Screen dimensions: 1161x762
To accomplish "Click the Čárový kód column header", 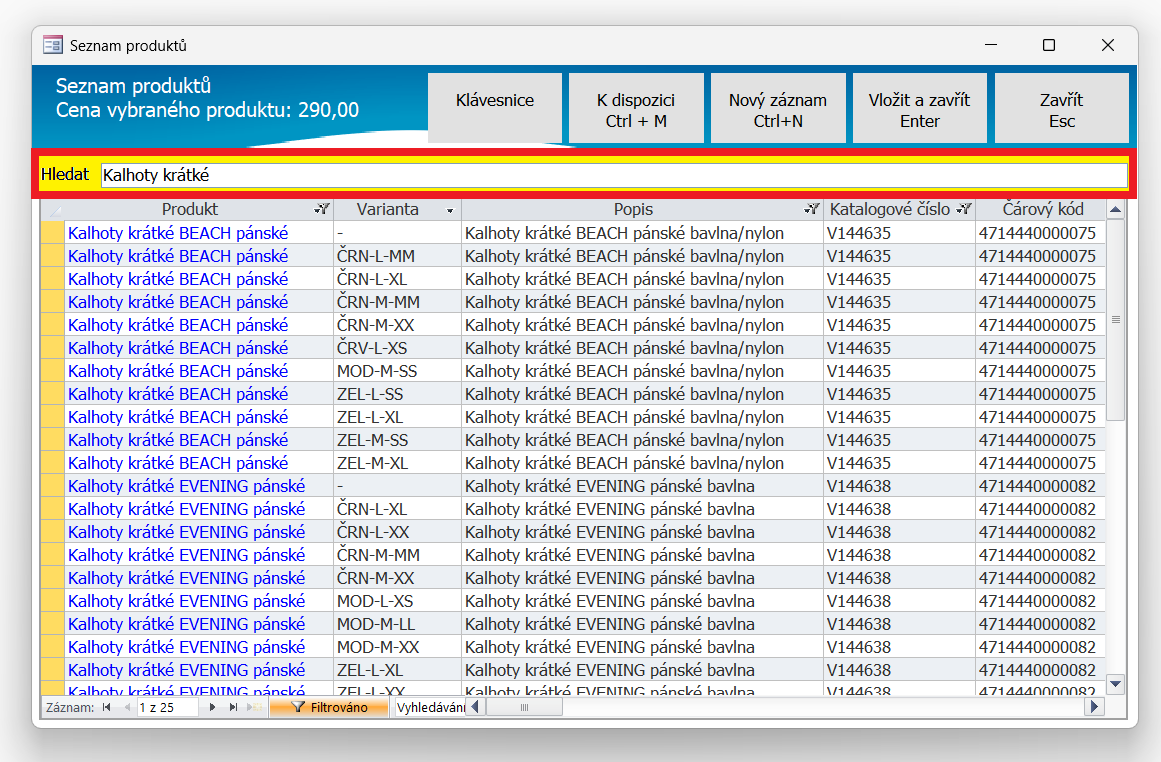I will [1041, 210].
